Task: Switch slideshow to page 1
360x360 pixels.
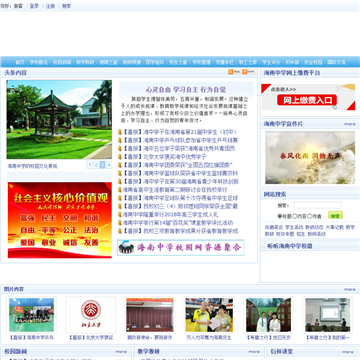Action: point(90,165)
